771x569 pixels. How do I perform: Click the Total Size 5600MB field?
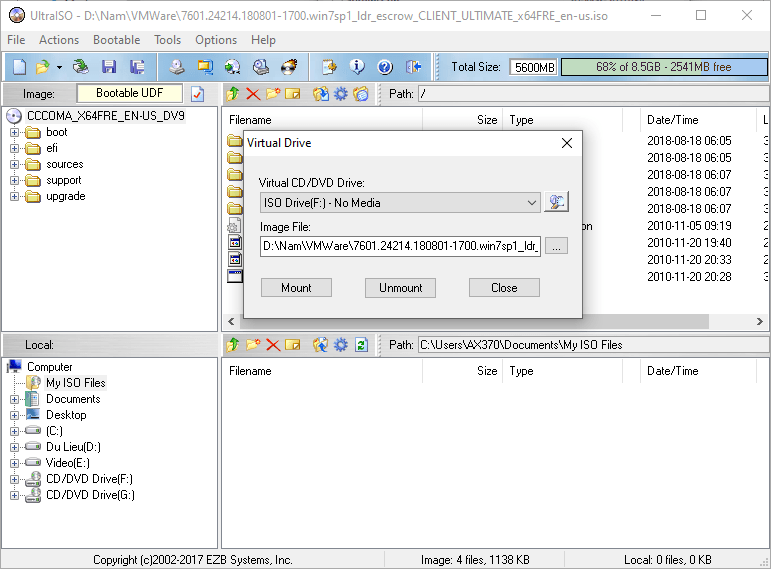tap(534, 67)
